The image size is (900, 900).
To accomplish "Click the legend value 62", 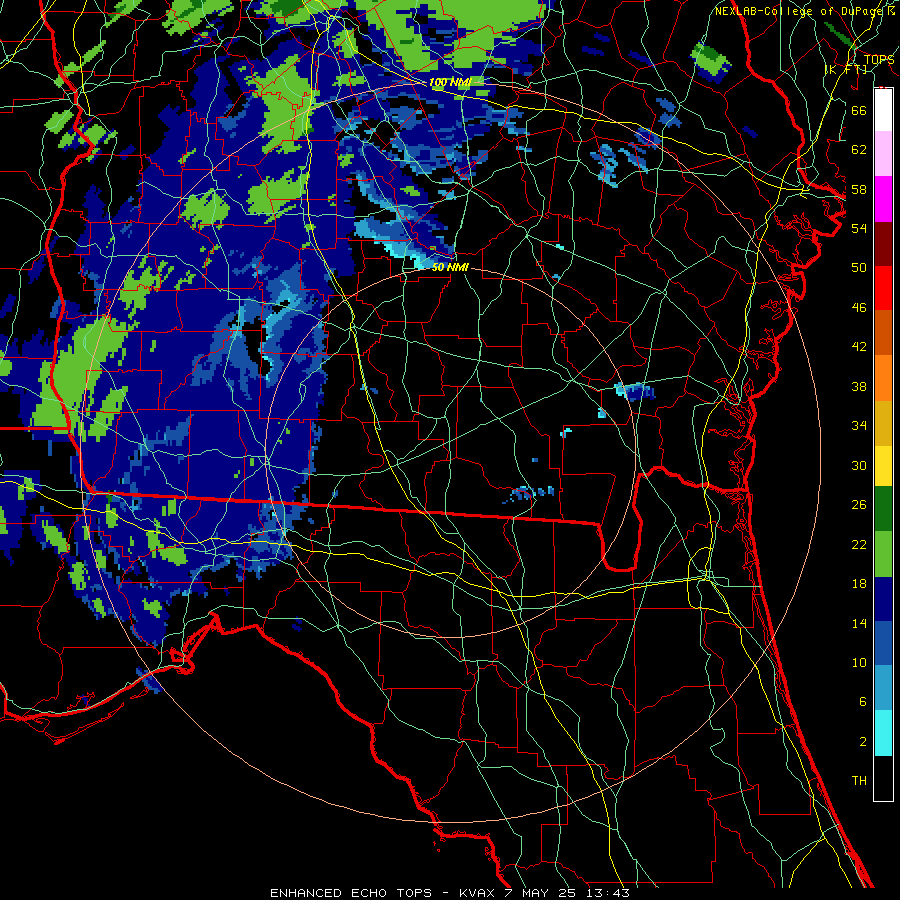I will pyautogui.click(x=859, y=150).
